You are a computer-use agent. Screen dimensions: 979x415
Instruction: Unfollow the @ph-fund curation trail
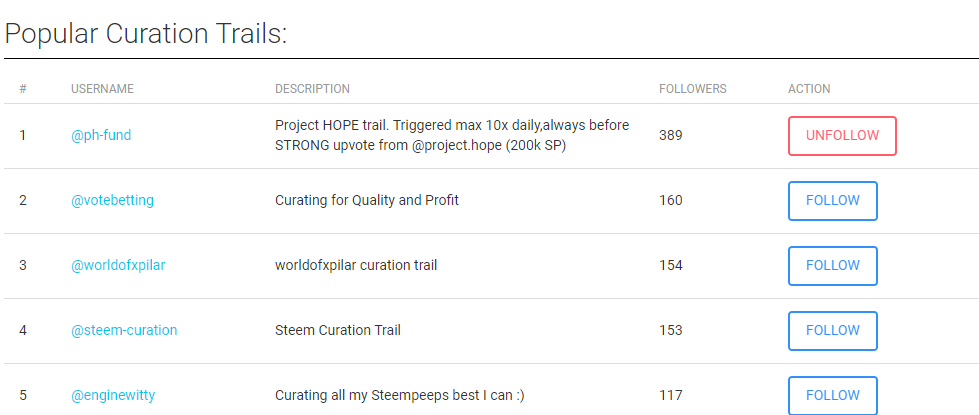coord(842,136)
